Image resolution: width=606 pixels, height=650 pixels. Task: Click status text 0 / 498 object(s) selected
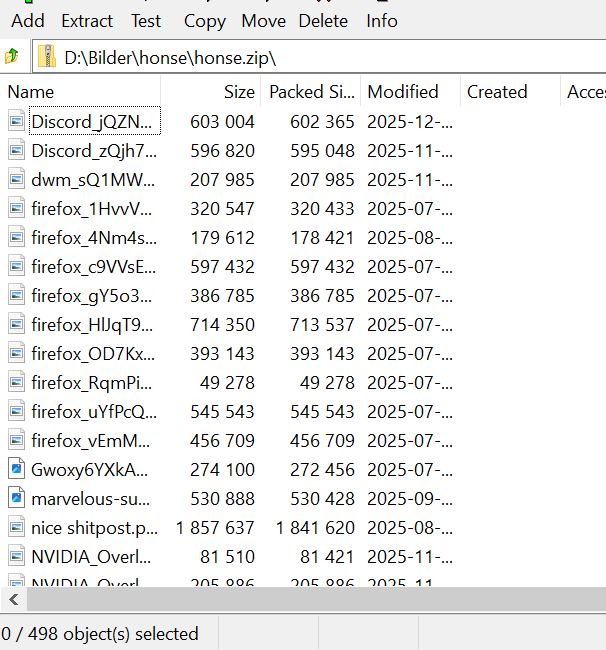pyautogui.click(x=100, y=634)
